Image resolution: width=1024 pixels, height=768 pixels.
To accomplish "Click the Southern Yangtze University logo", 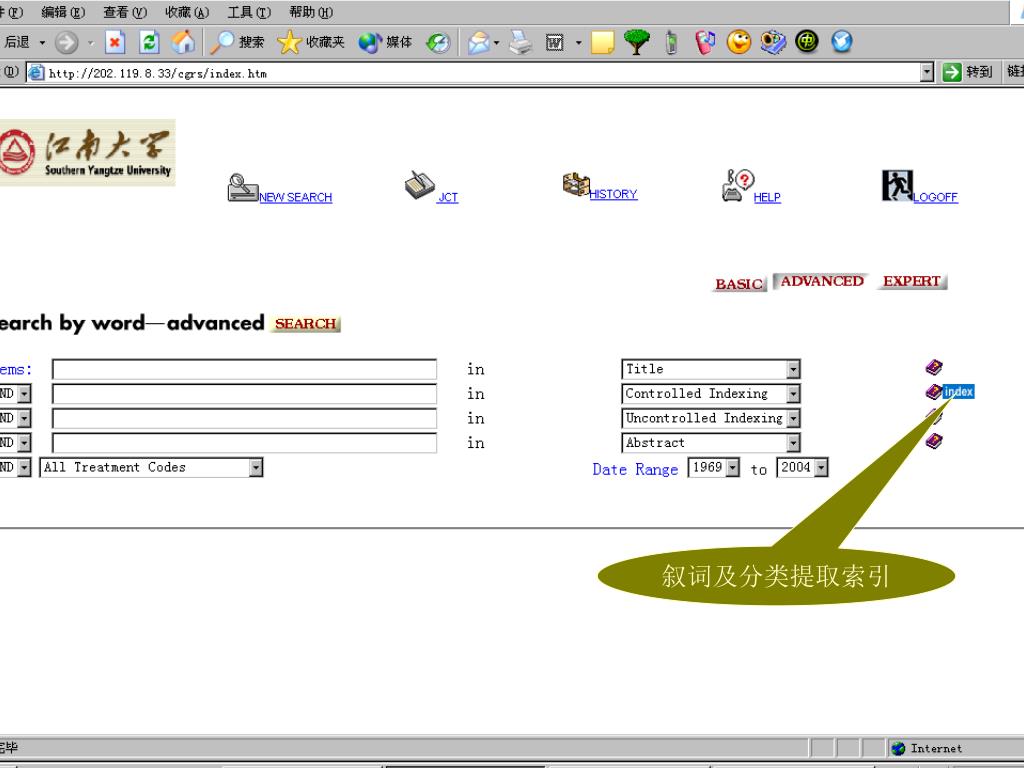I will pyautogui.click(x=87, y=153).
